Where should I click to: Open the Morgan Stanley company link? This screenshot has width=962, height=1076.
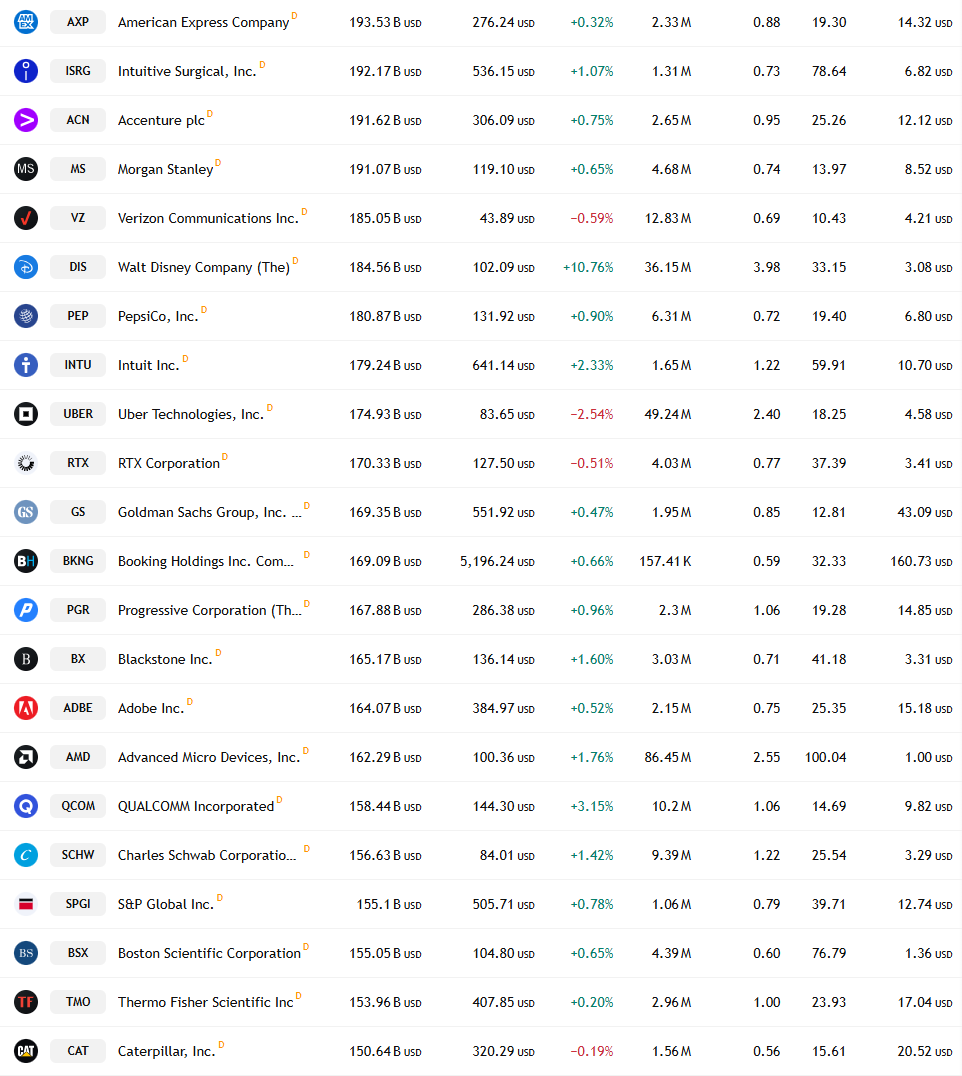tap(165, 169)
